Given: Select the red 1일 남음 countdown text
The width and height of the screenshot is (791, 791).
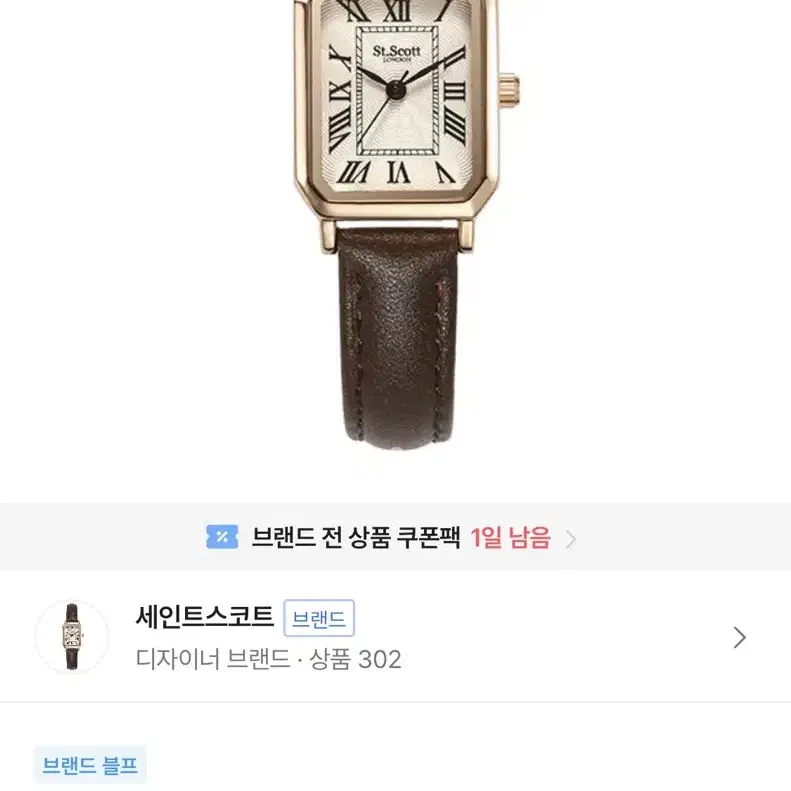Looking at the screenshot, I should point(510,537).
